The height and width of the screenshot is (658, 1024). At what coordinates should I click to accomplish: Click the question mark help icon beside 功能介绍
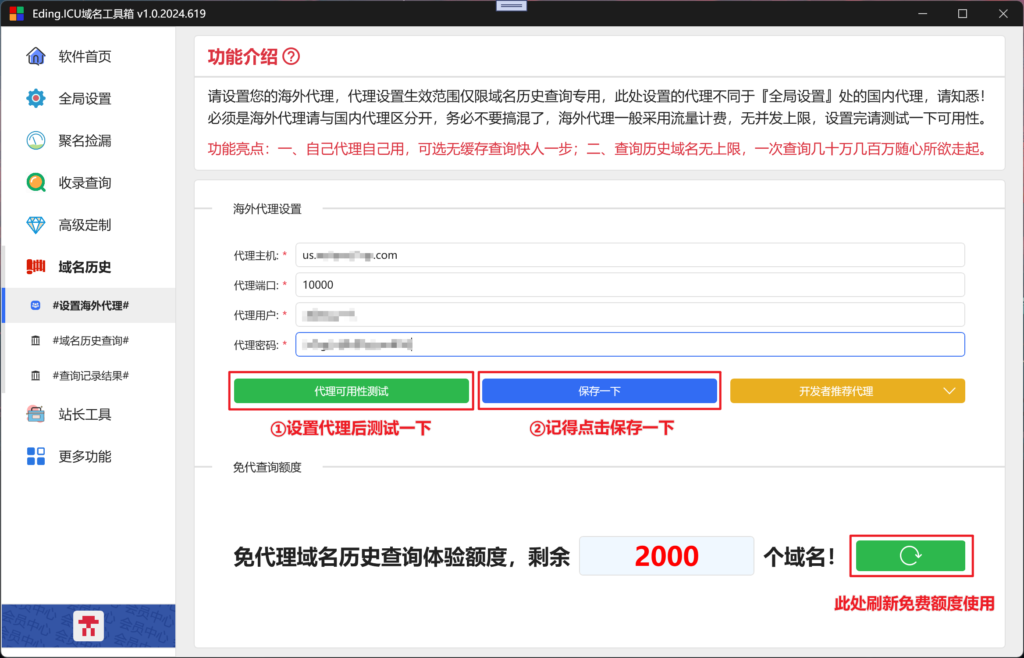pos(291,57)
